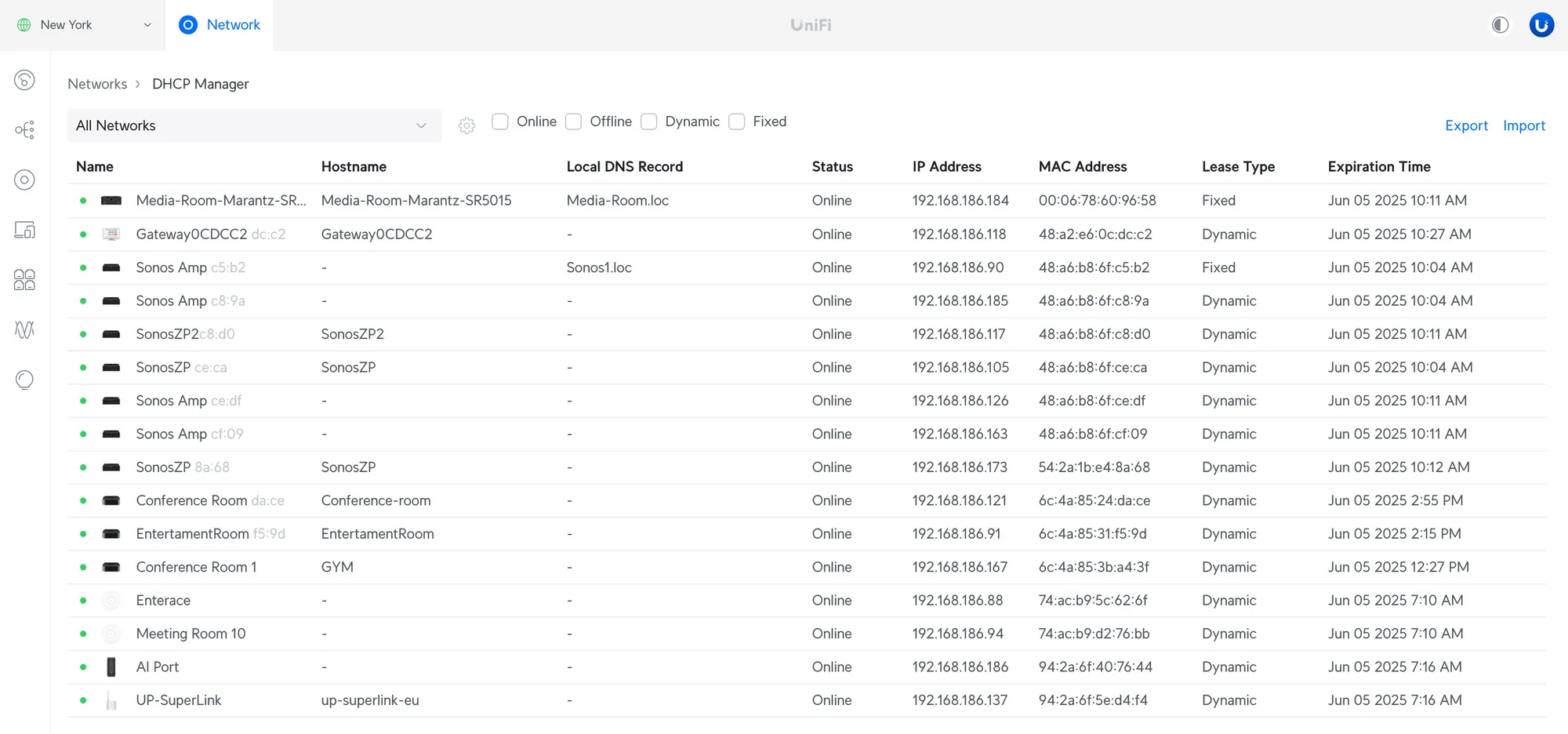Screen dimensions: 1568x734
Task: Enable the Online filter checkbox
Action: [500, 122]
